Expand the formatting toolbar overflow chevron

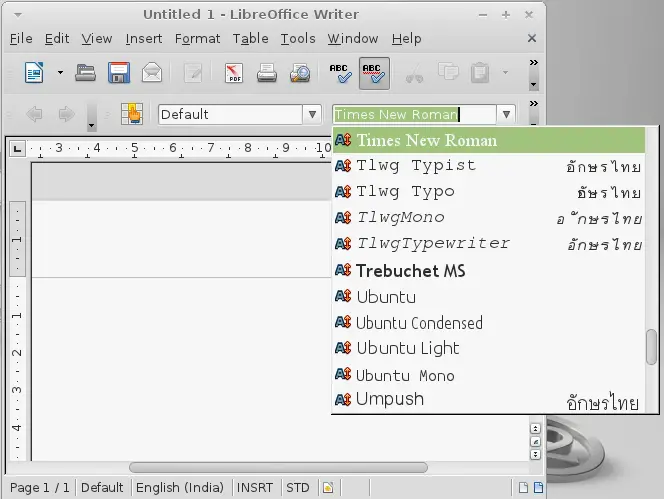[x=534, y=104]
